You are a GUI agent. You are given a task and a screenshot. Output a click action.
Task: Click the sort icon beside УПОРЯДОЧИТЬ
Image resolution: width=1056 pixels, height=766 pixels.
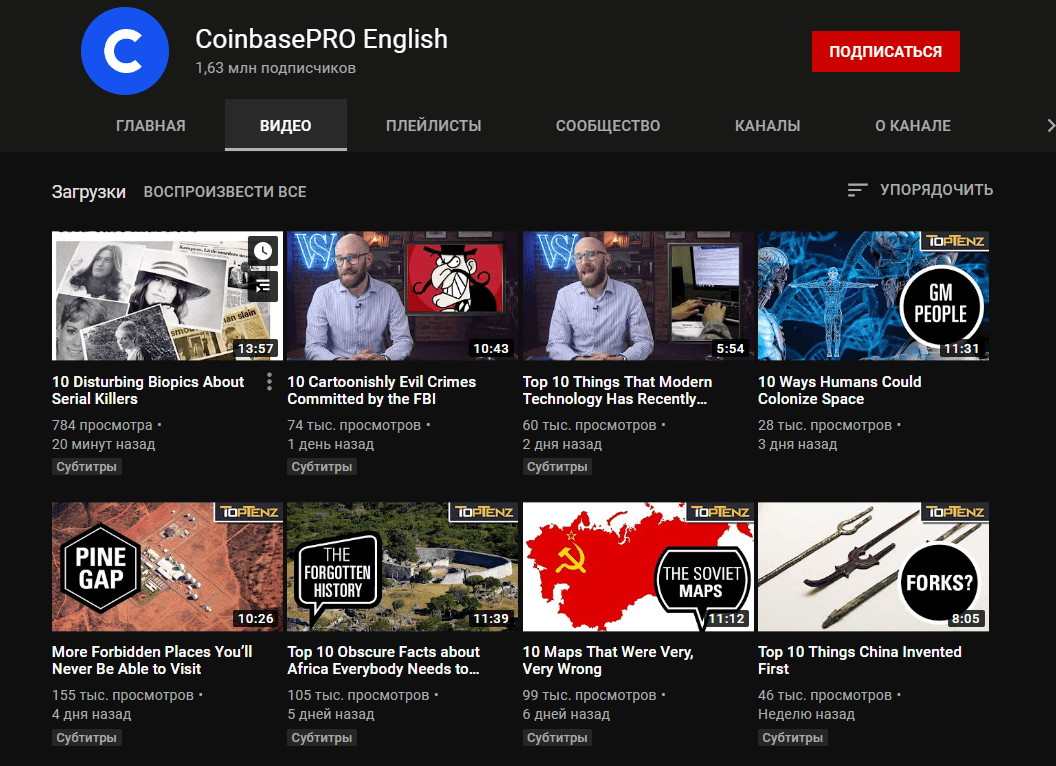(857, 191)
